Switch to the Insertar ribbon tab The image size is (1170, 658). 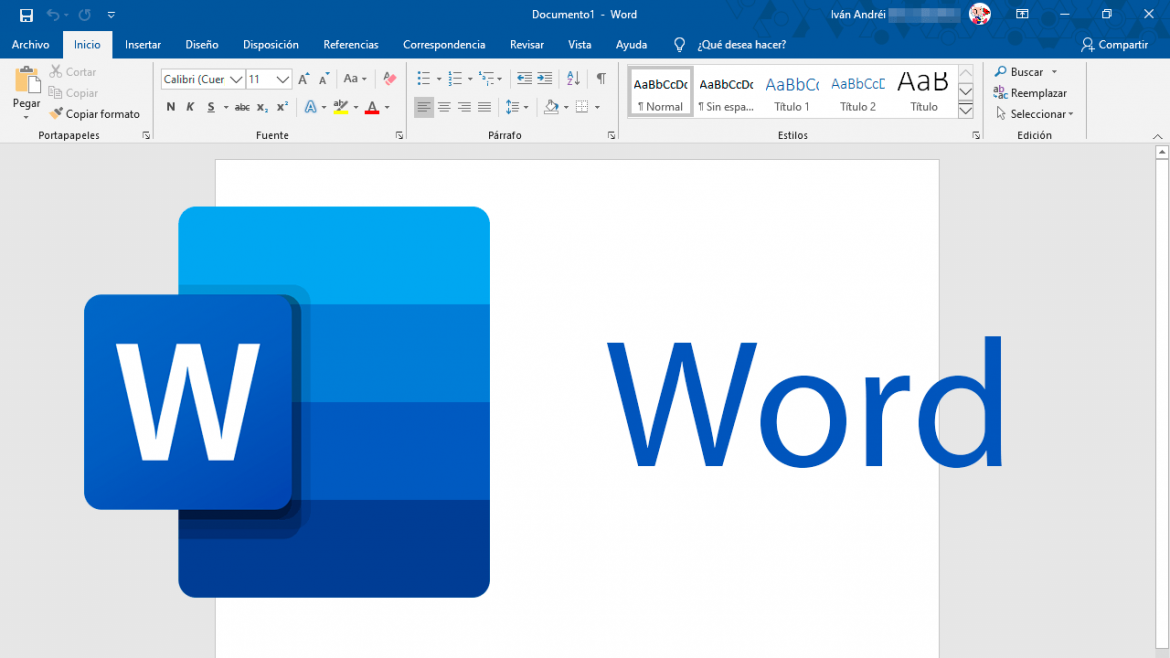coord(142,44)
